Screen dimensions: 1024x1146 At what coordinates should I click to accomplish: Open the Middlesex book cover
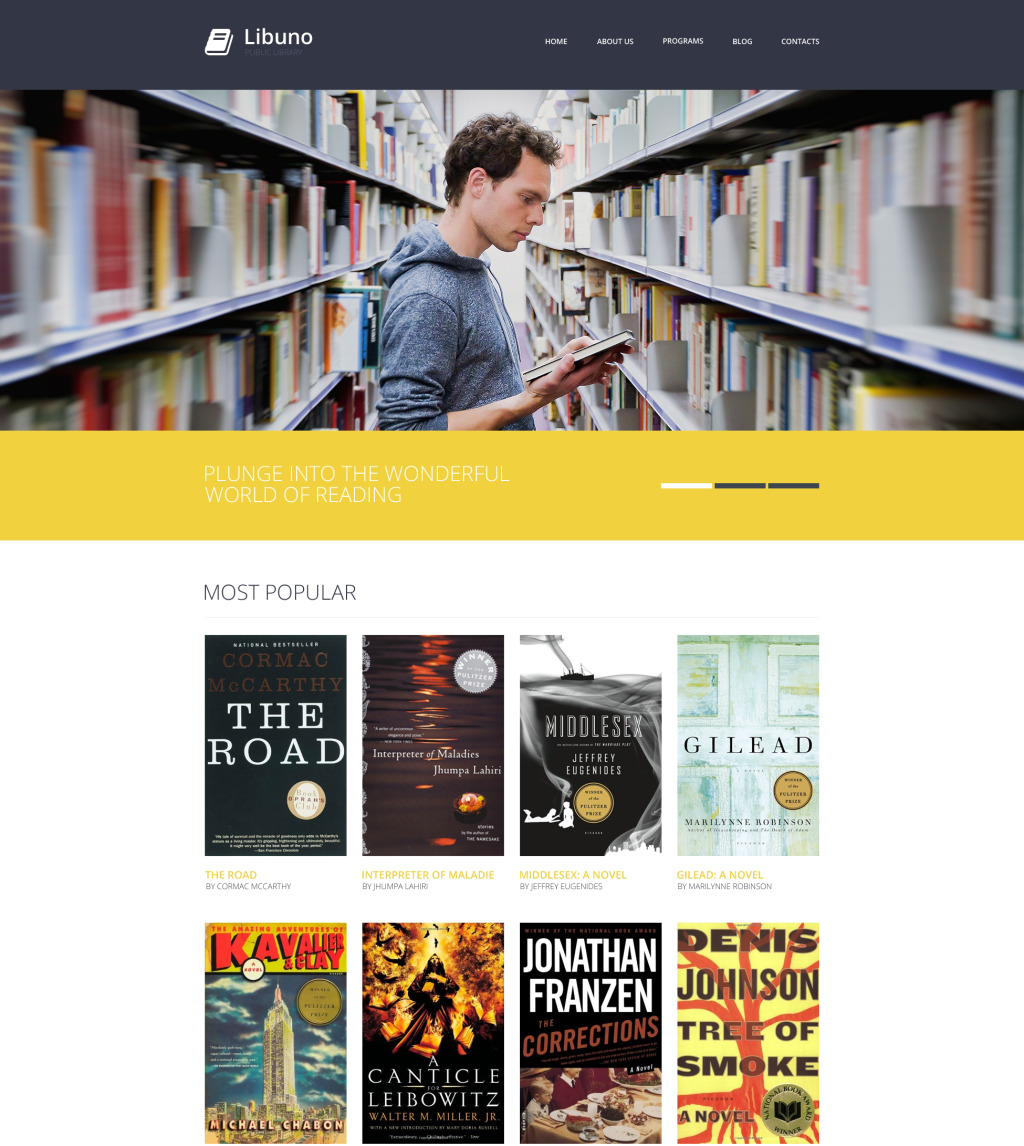point(591,745)
